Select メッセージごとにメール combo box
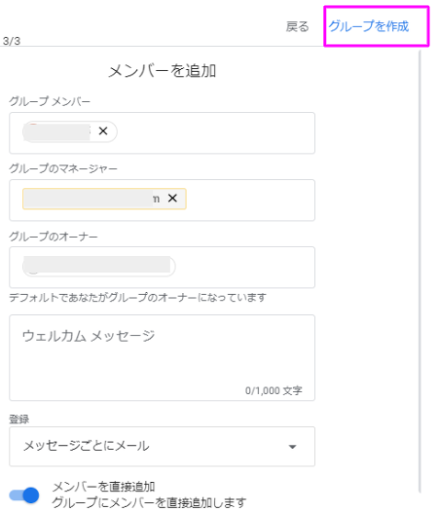This screenshot has height=512, width=439. (162, 446)
